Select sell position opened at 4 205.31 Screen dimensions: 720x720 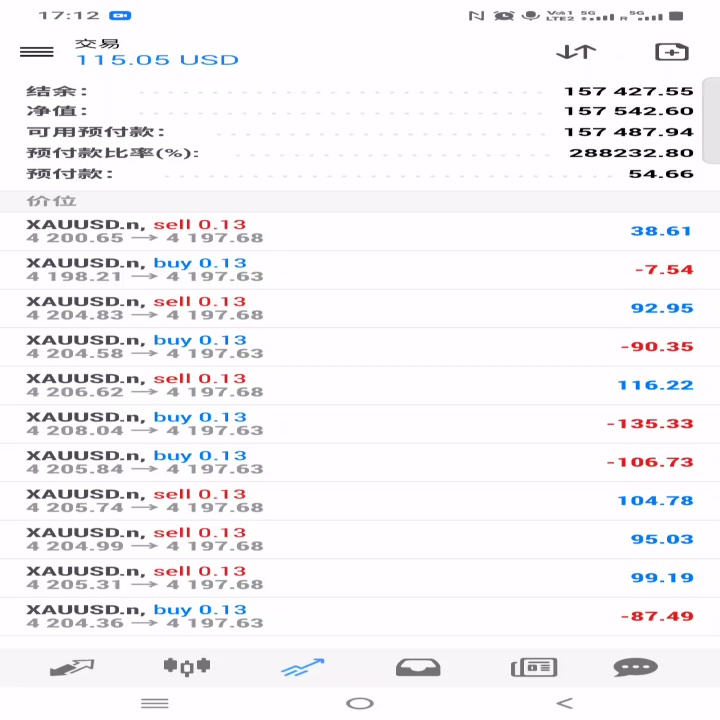point(360,579)
